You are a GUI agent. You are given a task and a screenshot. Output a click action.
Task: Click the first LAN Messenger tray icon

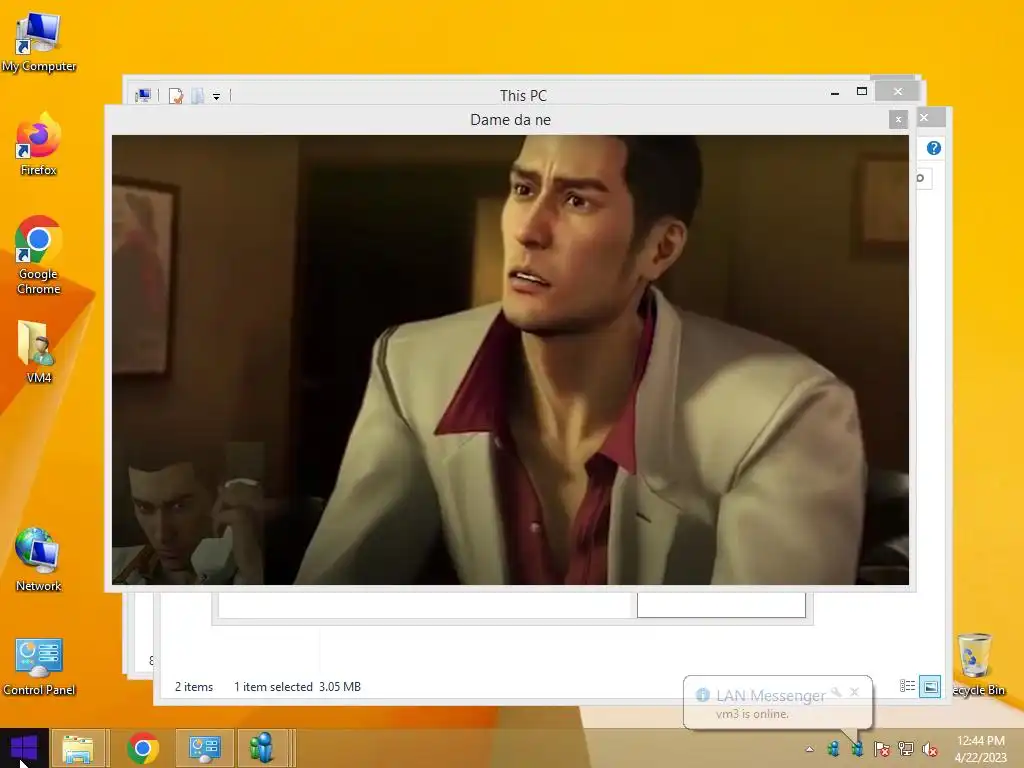click(833, 749)
